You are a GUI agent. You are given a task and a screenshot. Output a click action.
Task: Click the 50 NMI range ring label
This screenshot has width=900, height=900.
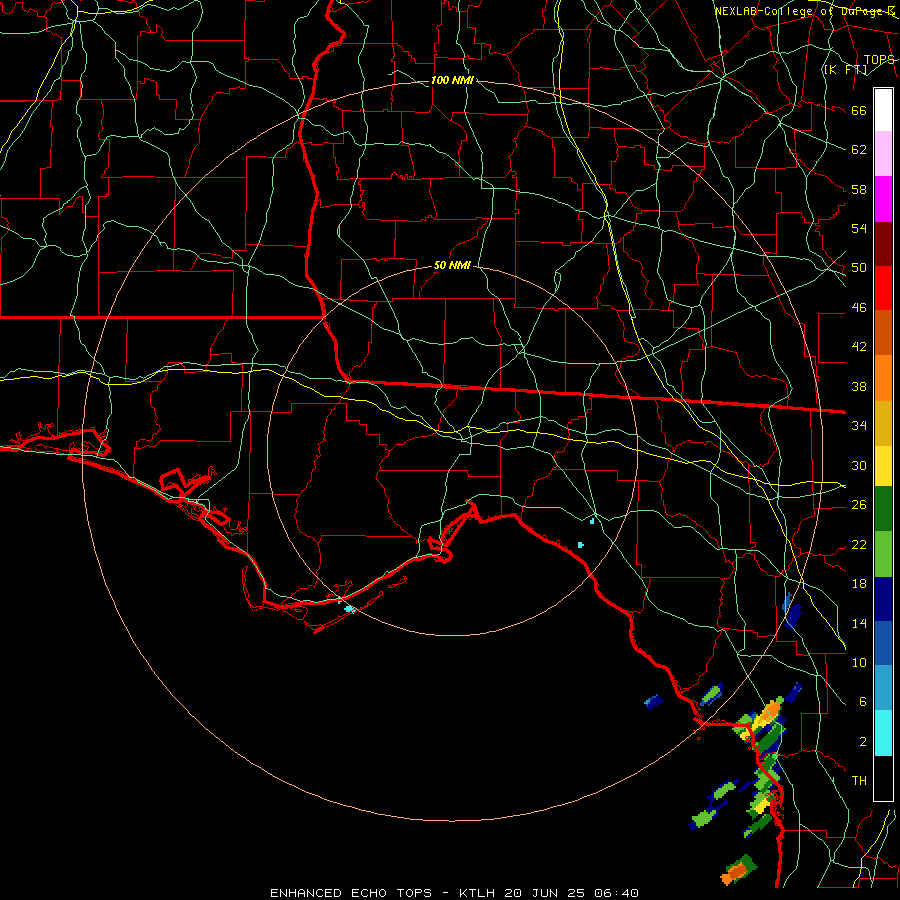[452, 265]
